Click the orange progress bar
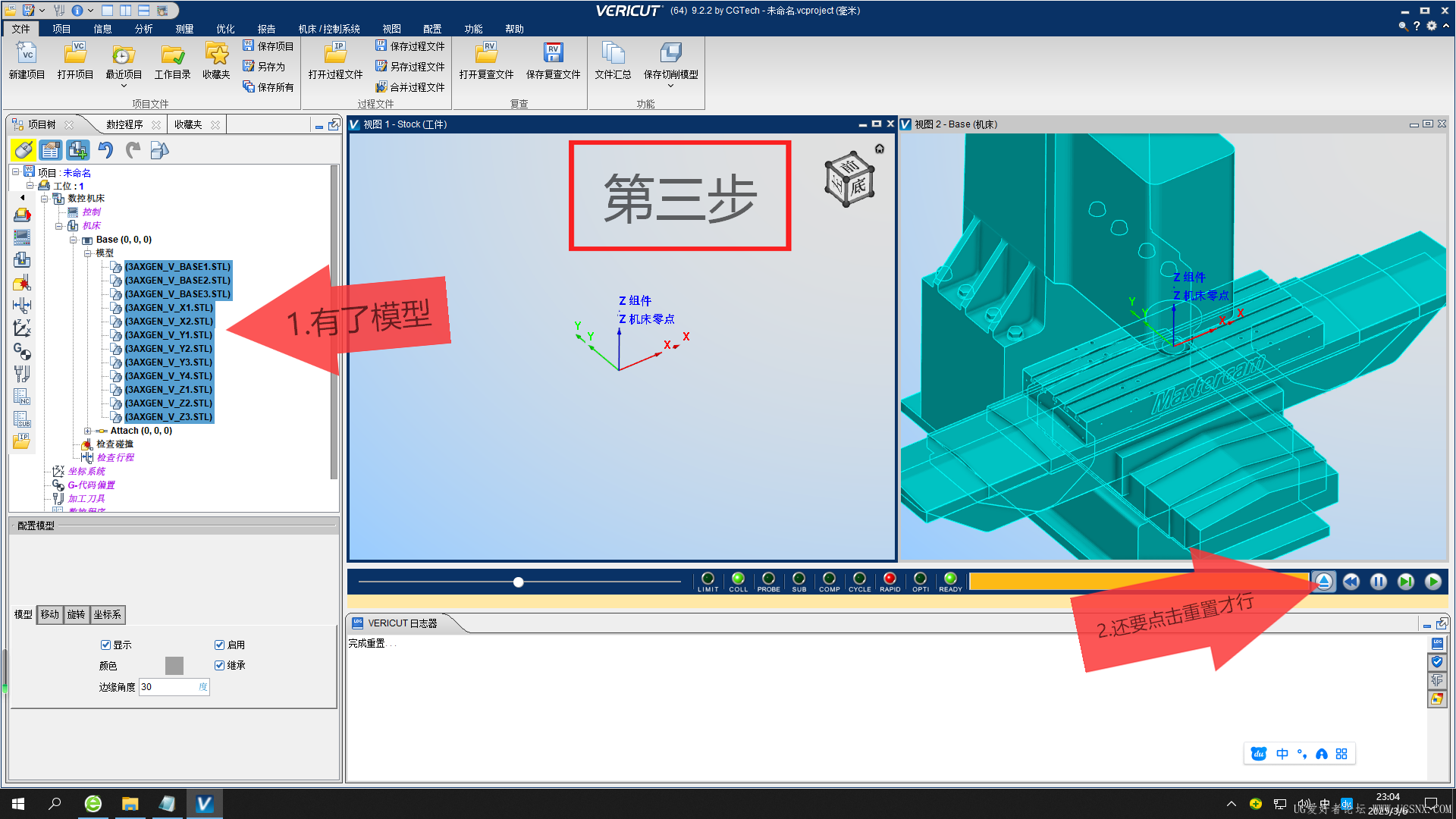 click(x=1138, y=582)
